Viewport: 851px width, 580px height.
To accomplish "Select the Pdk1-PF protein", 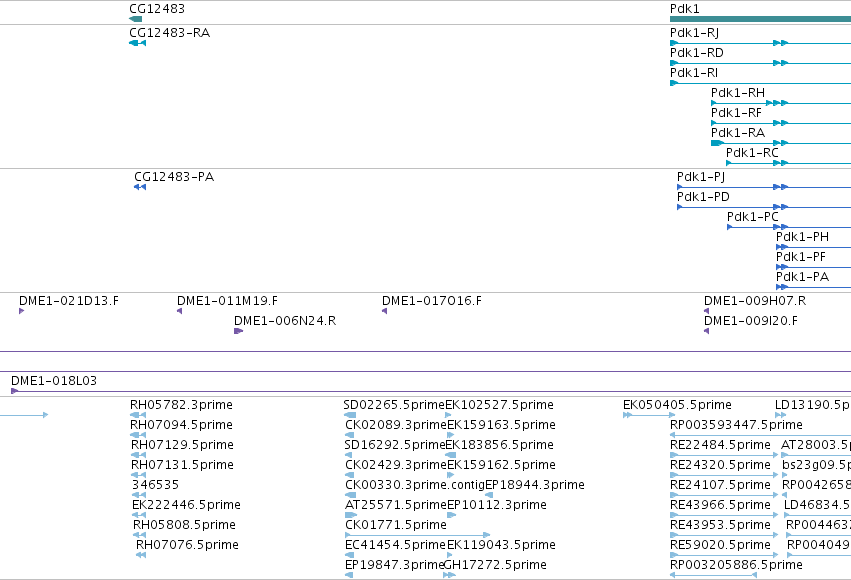I will (801, 257).
